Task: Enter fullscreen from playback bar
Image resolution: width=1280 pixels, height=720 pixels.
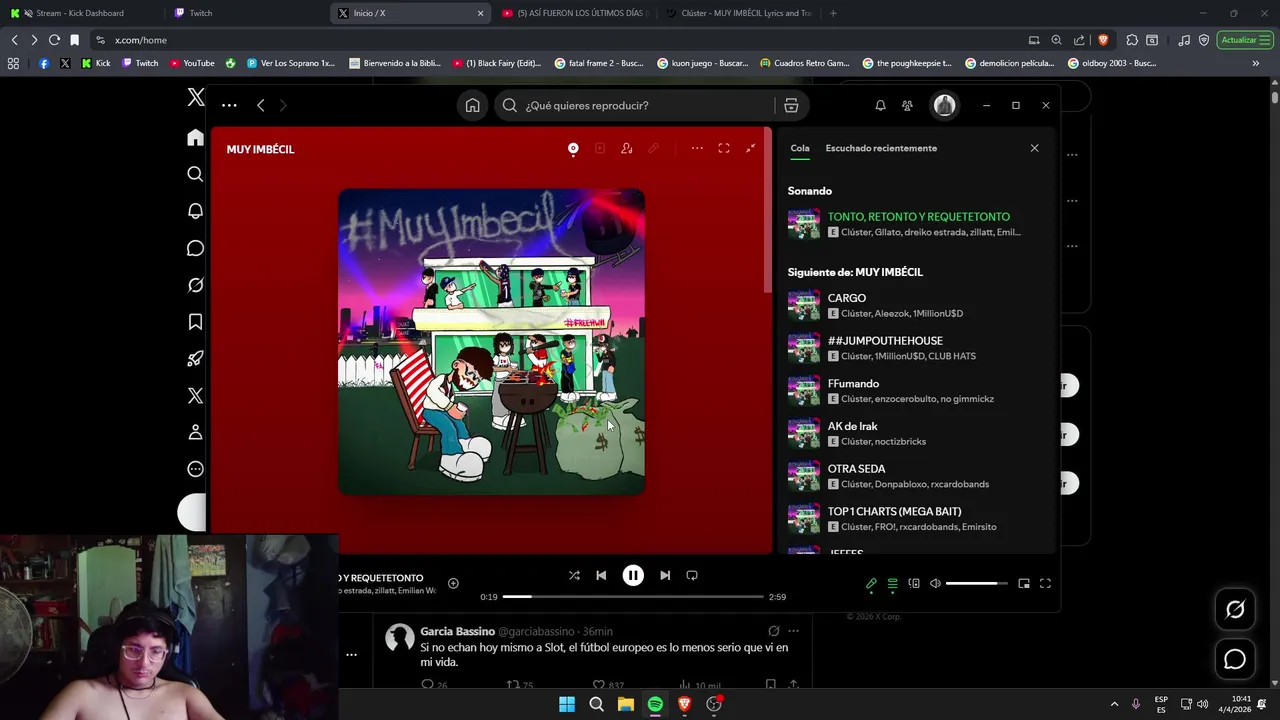Action: point(1045,583)
